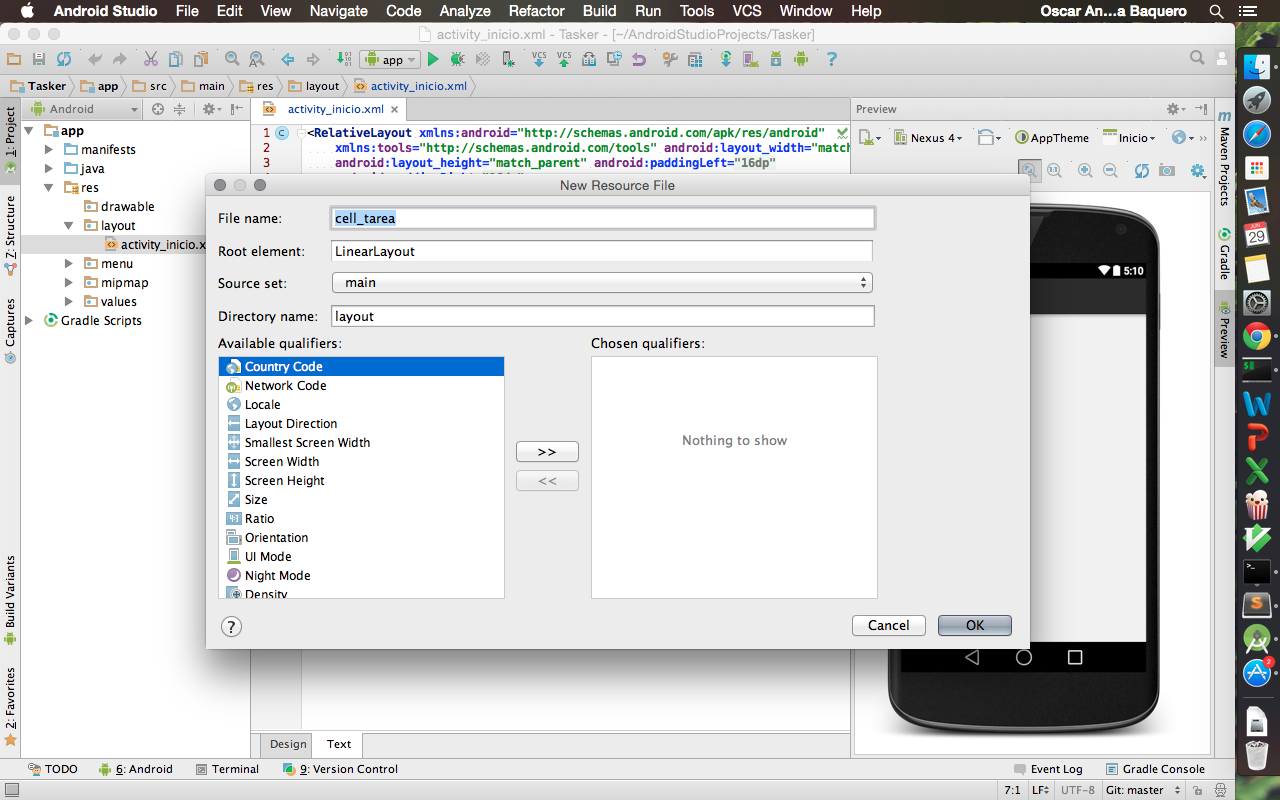Collapse the res folder
The image size is (1280, 800).
49,188
